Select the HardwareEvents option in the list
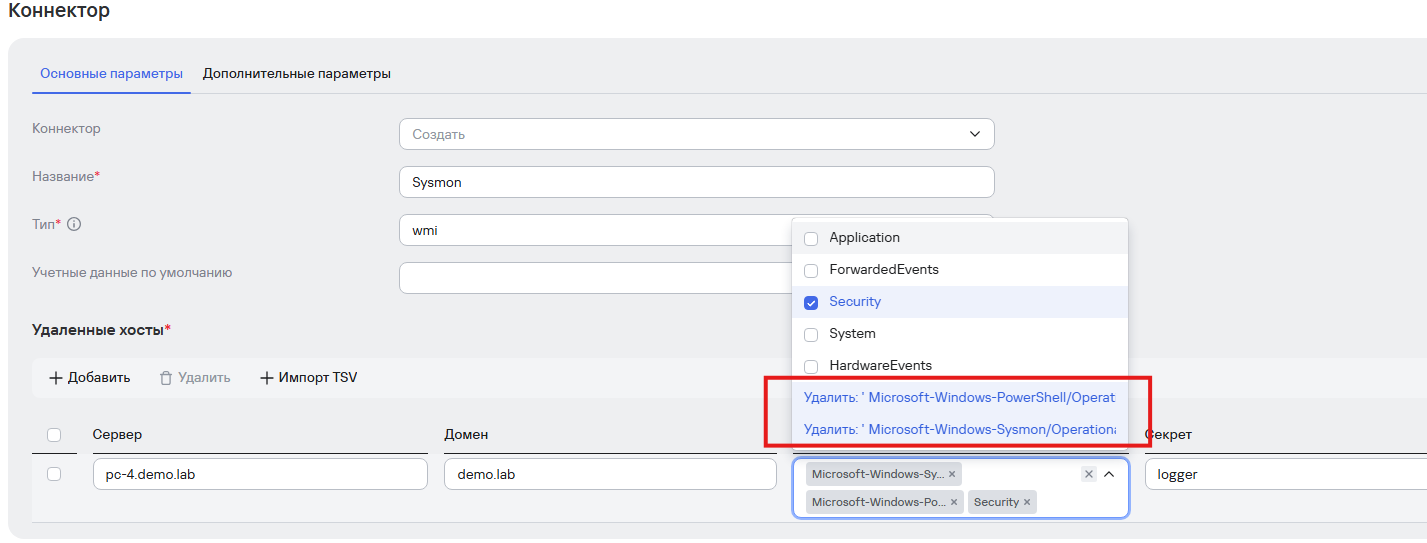This screenshot has width=1427, height=543. 811,366
